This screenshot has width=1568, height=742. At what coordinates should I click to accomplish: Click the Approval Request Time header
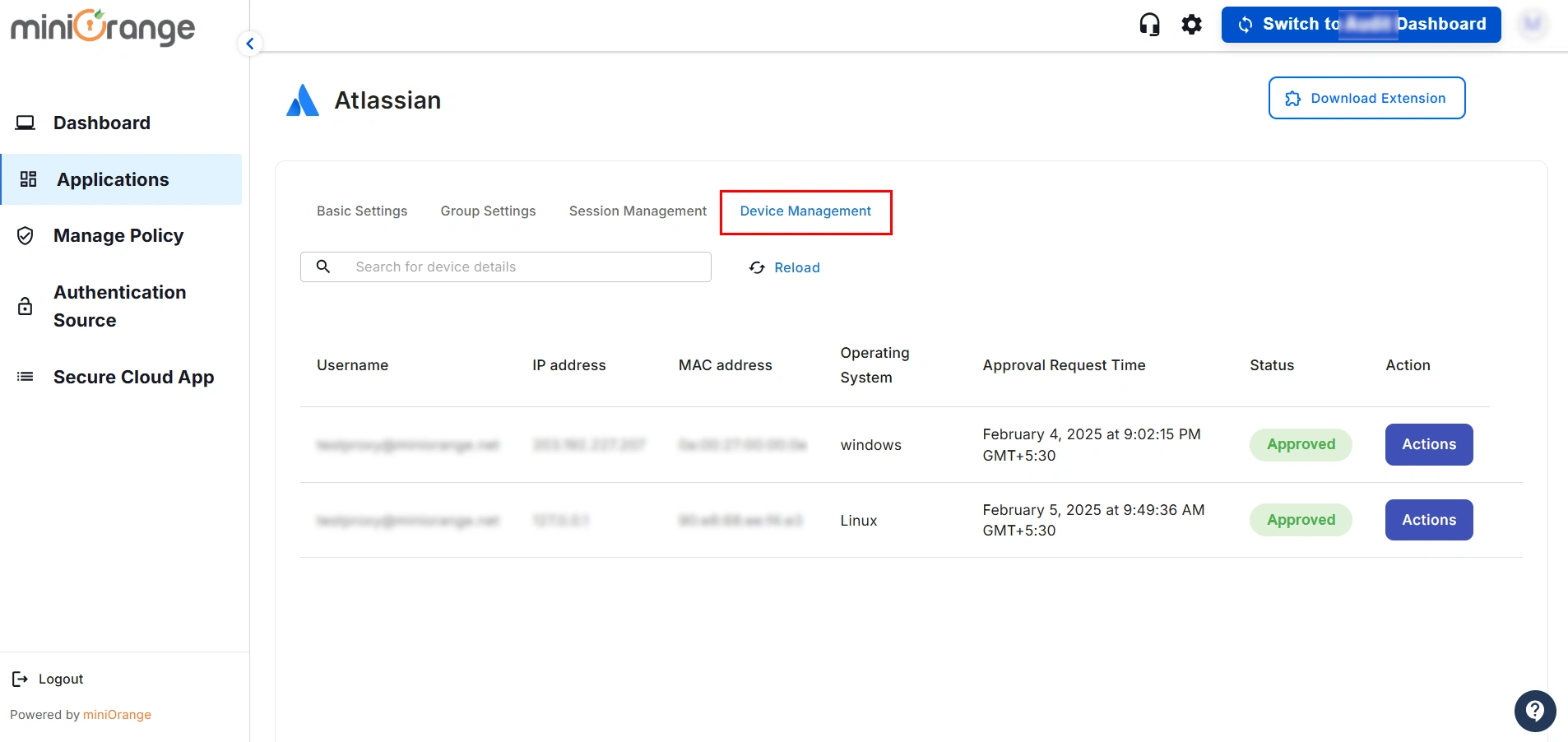pyautogui.click(x=1064, y=365)
